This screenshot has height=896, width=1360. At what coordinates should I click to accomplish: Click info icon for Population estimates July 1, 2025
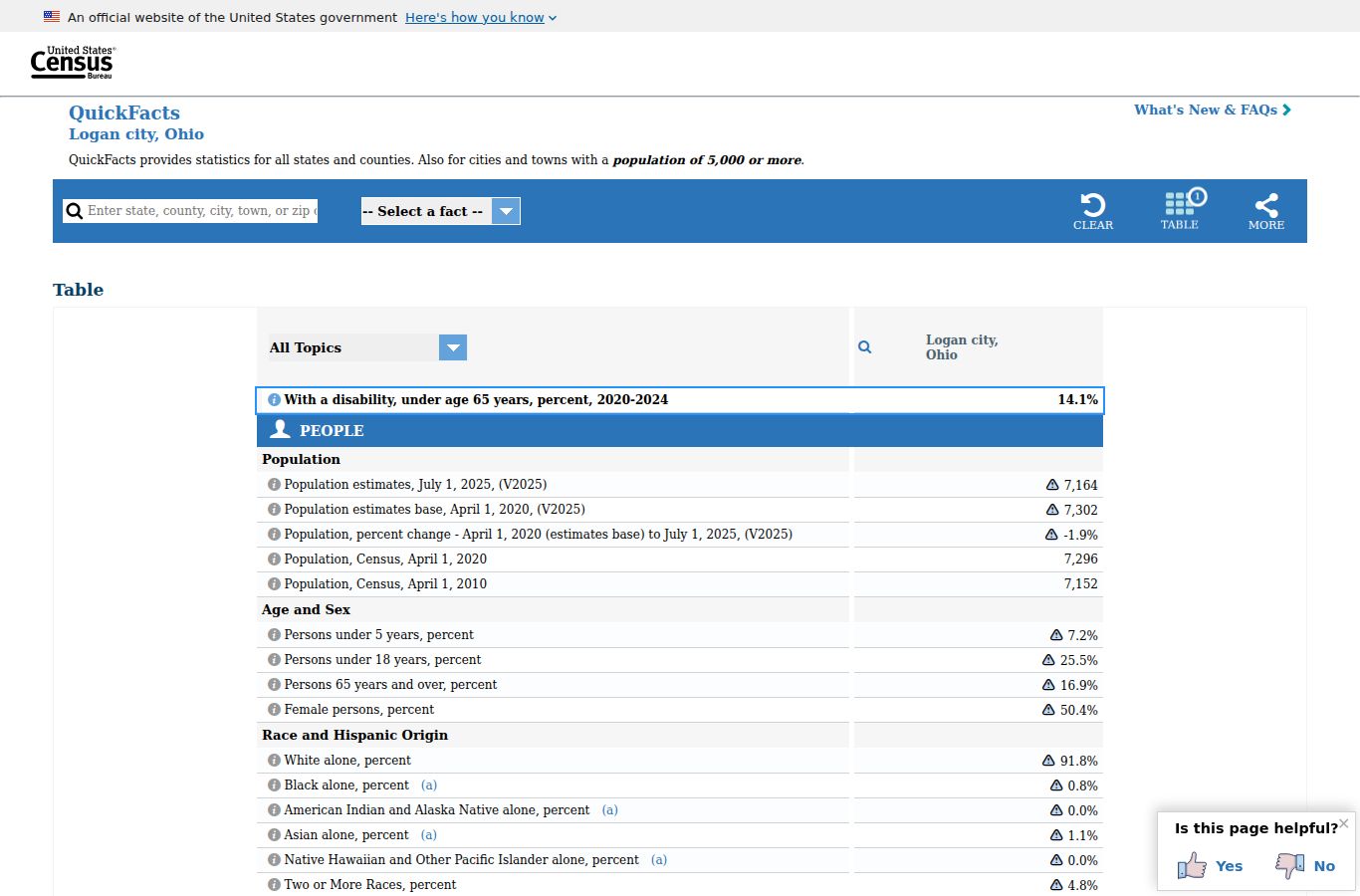click(274, 485)
